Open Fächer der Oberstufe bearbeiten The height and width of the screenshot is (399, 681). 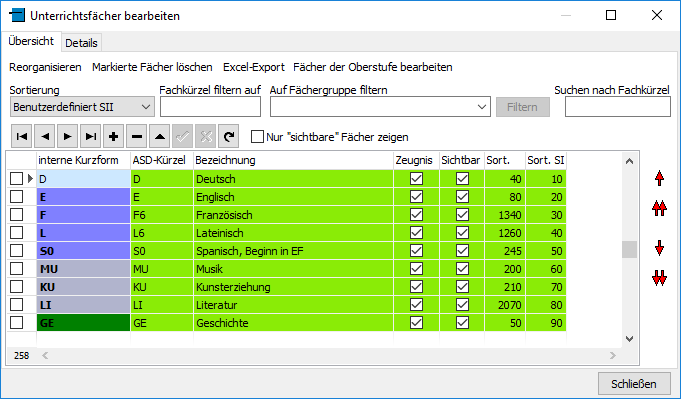point(373,67)
